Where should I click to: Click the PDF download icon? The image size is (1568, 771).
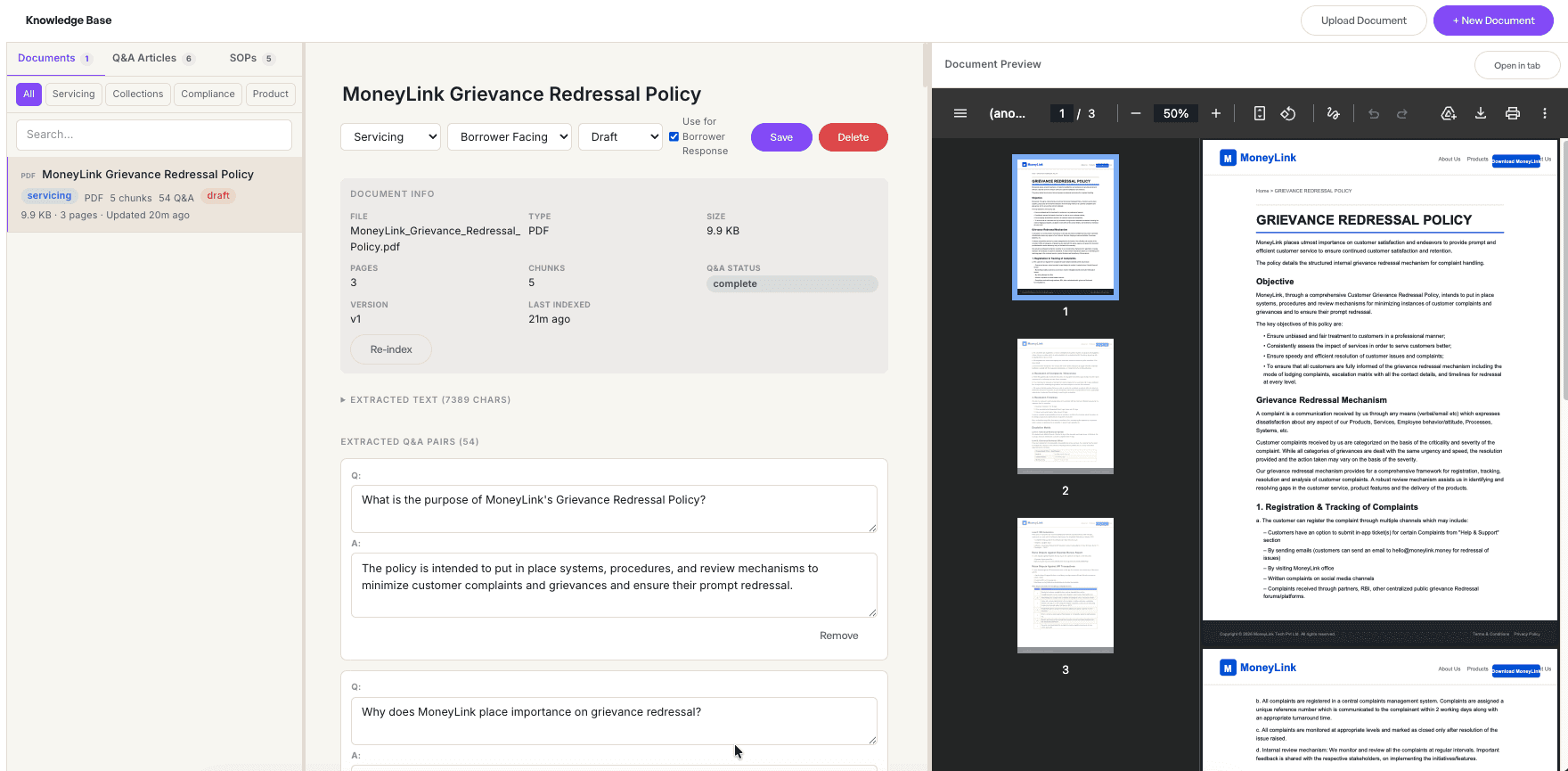tap(1481, 113)
